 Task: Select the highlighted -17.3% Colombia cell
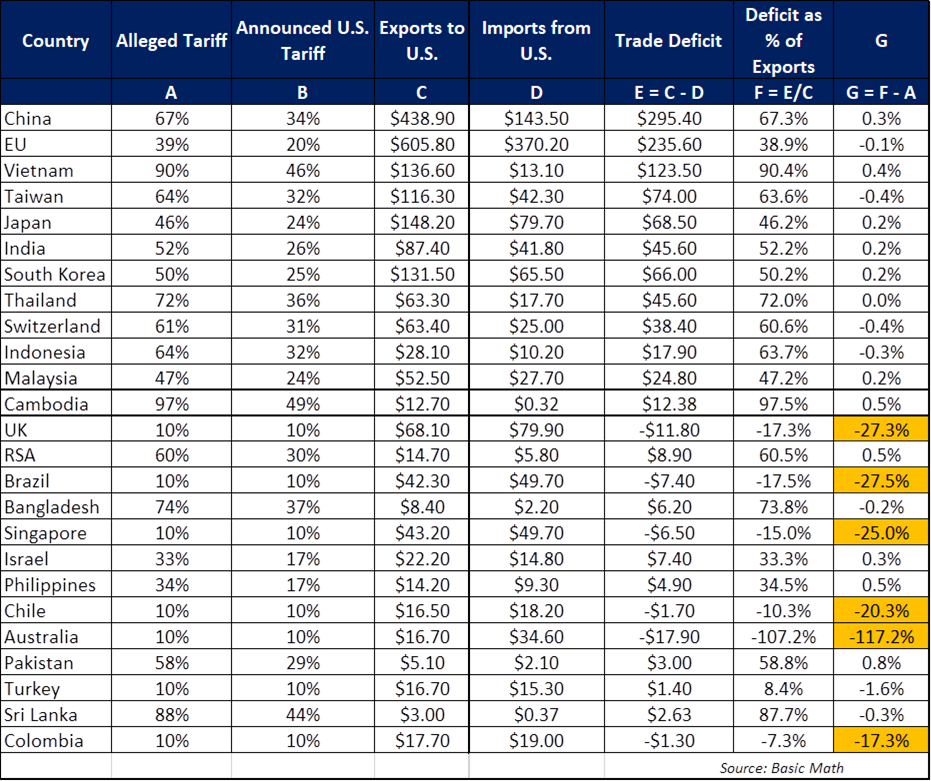point(881,741)
